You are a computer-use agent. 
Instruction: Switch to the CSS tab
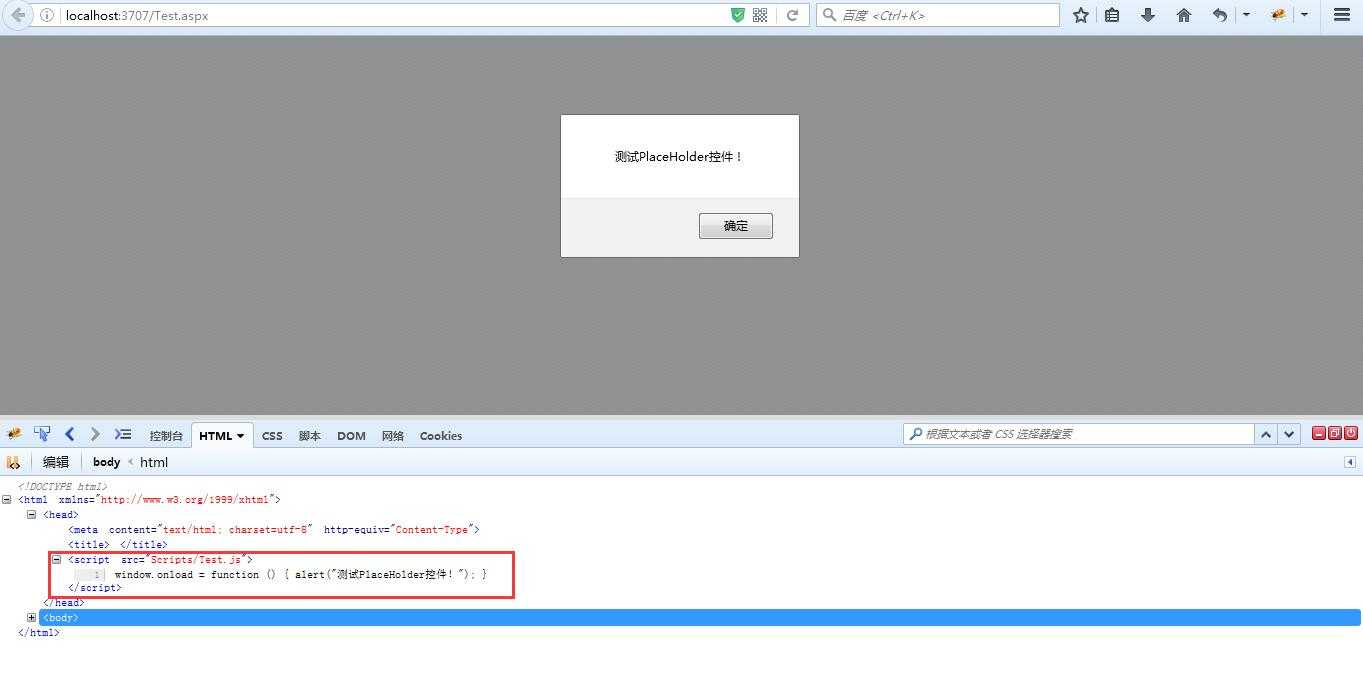click(x=272, y=436)
